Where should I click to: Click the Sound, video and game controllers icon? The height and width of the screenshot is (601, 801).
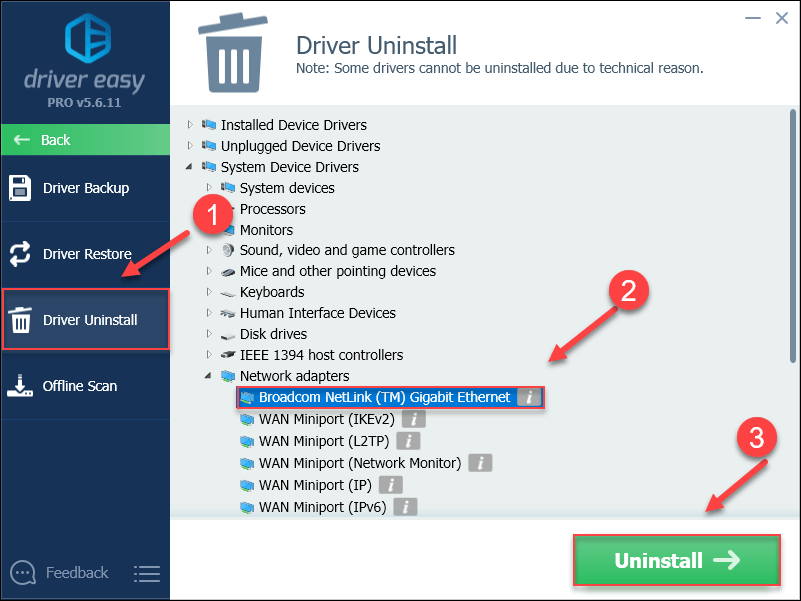228,250
